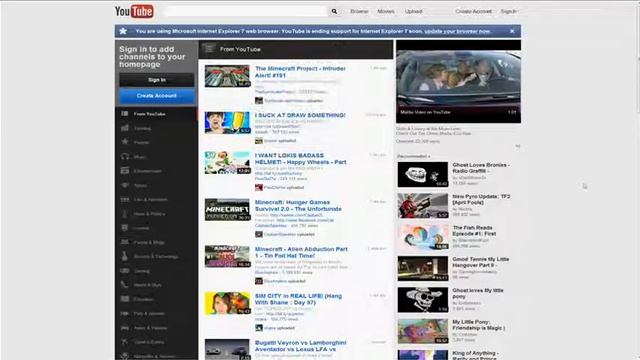640x360 pixels.
Task: Open Film & Animation category in sidebar
Action: pos(156,200)
